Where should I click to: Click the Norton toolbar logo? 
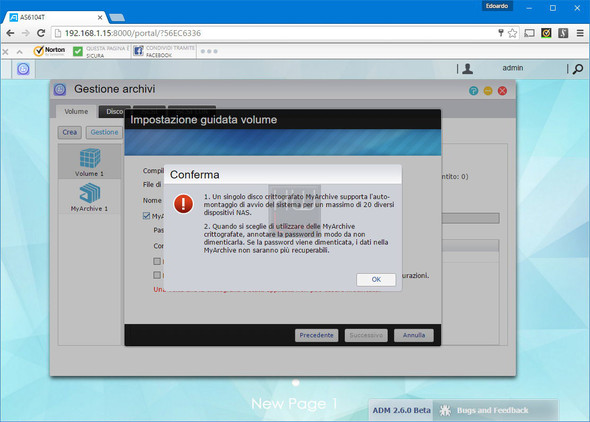49,51
